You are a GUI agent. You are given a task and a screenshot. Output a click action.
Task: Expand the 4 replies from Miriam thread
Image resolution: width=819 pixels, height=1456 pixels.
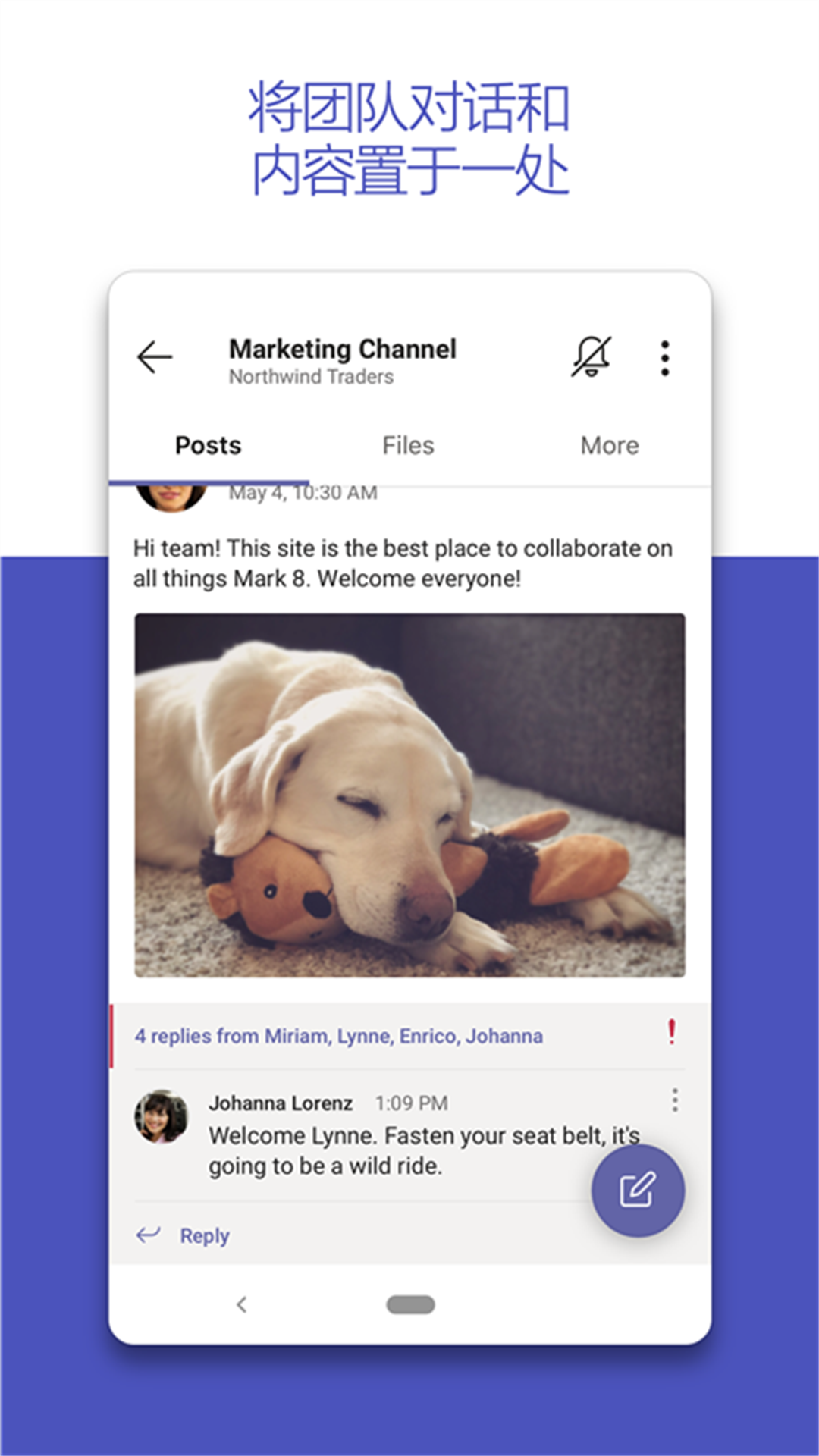click(x=338, y=1036)
